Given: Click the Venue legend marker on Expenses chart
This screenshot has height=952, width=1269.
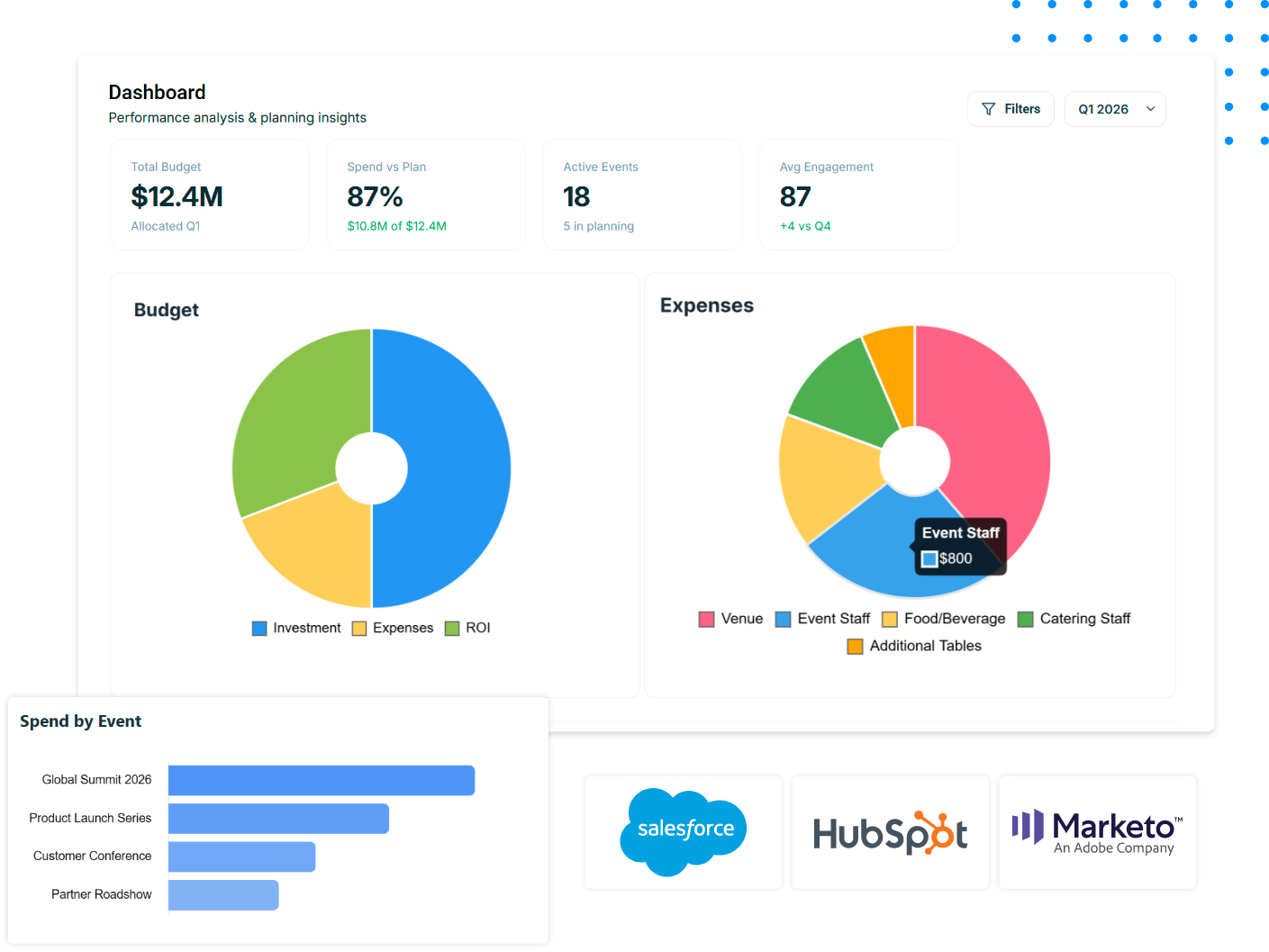Looking at the screenshot, I should [x=706, y=619].
